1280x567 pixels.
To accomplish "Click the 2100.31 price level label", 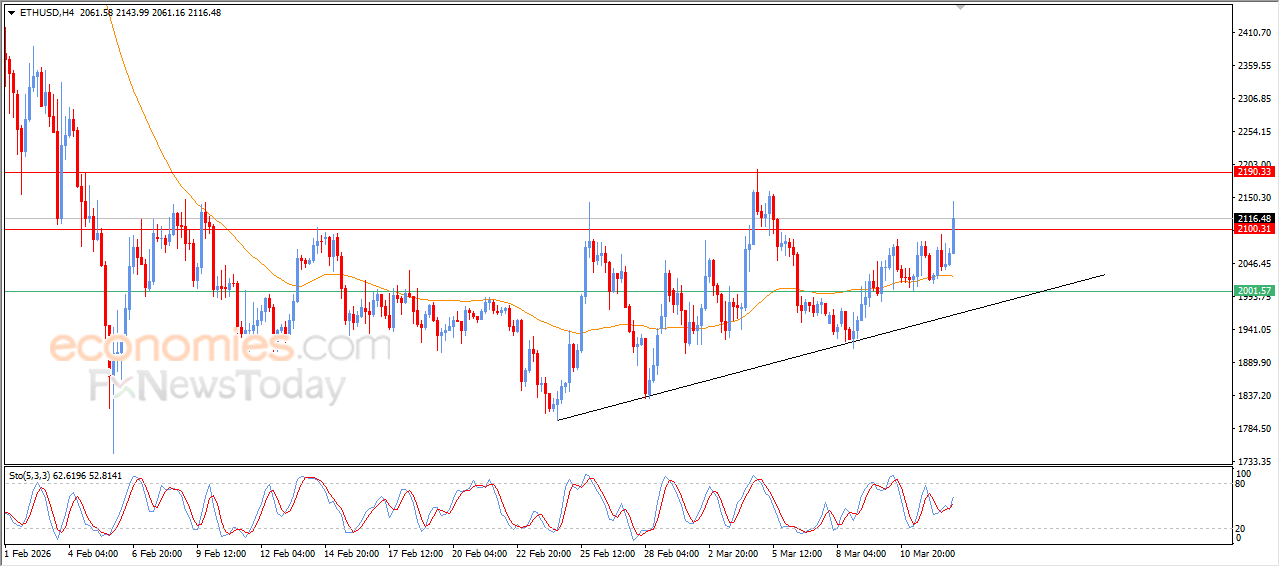I will (1253, 229).
